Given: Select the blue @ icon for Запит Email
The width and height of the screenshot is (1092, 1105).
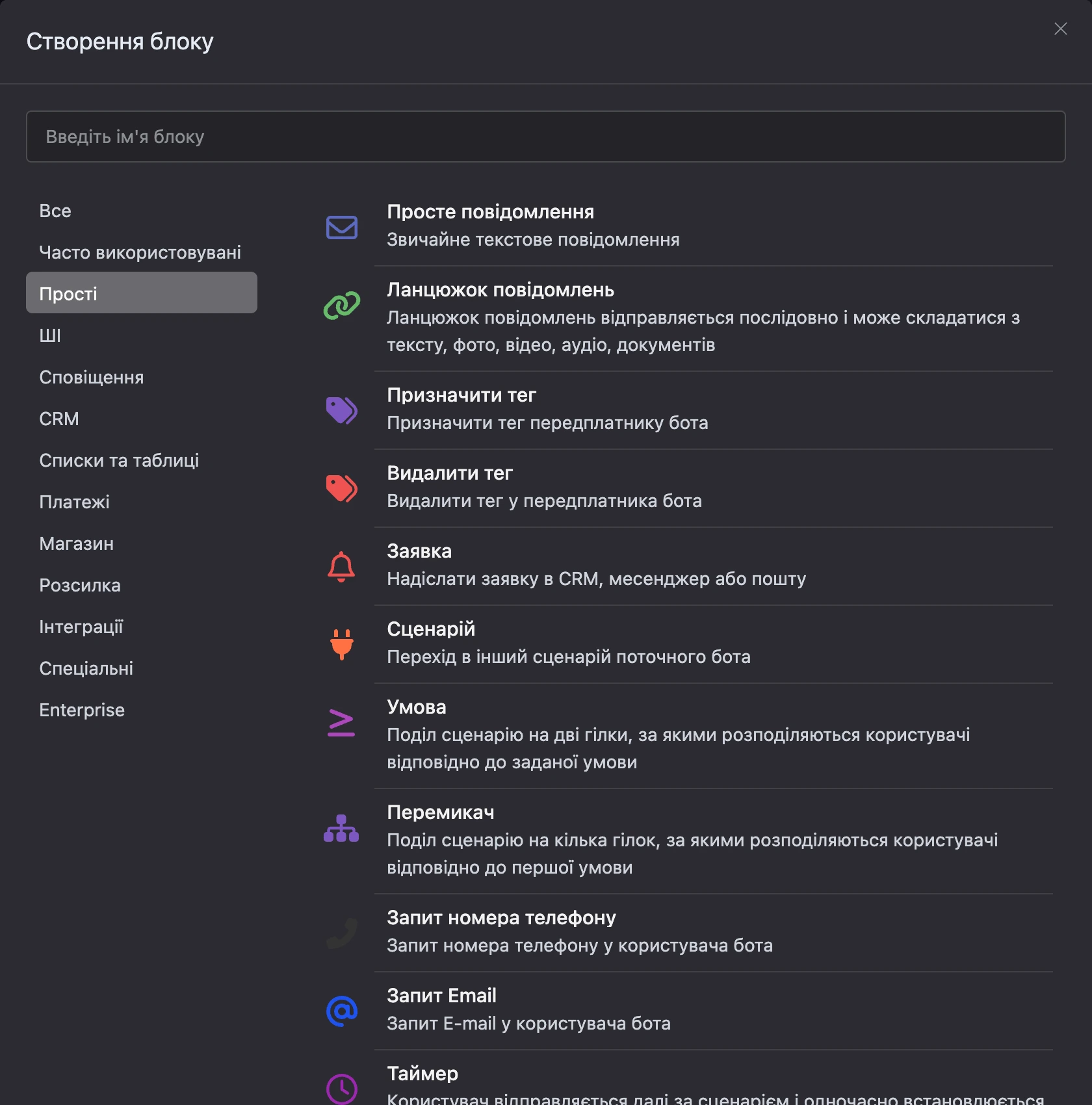Looking at the screenshot, I should [x=341, y=1011].
